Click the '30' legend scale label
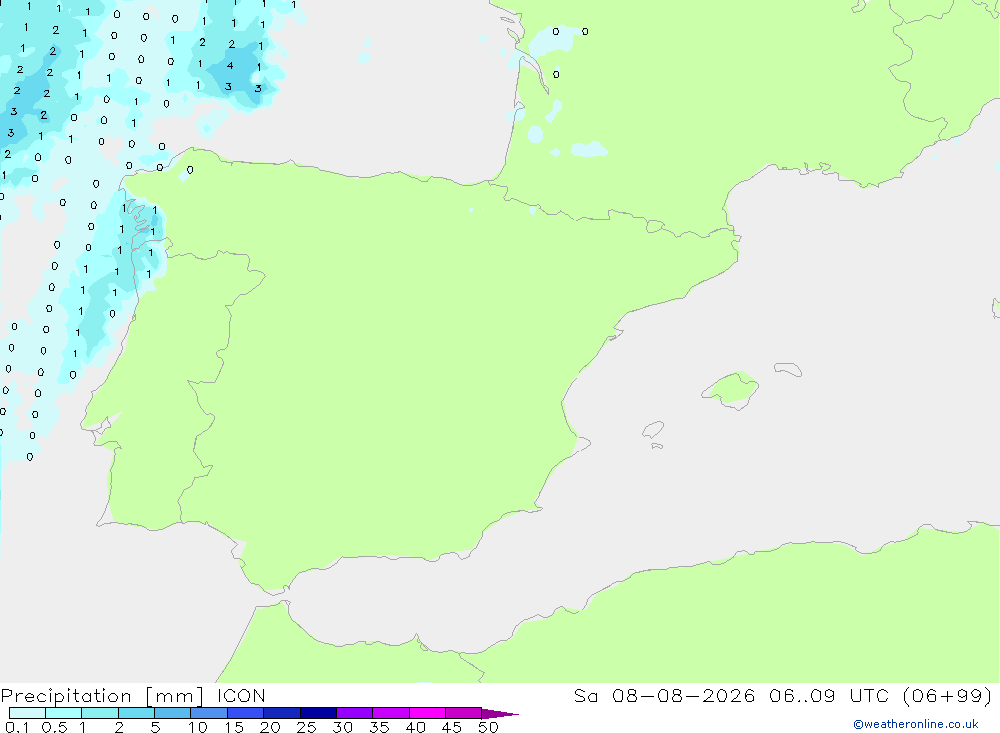Image resolution: width=1000 pixels, height=733 pixels. (342, 727)
